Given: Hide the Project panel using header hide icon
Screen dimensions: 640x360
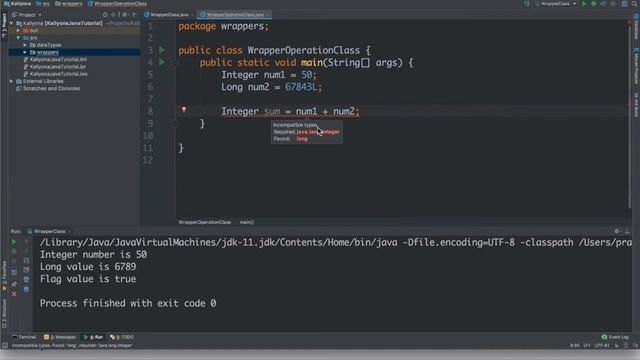Looking at the screenshot, I should coord(134,15).
